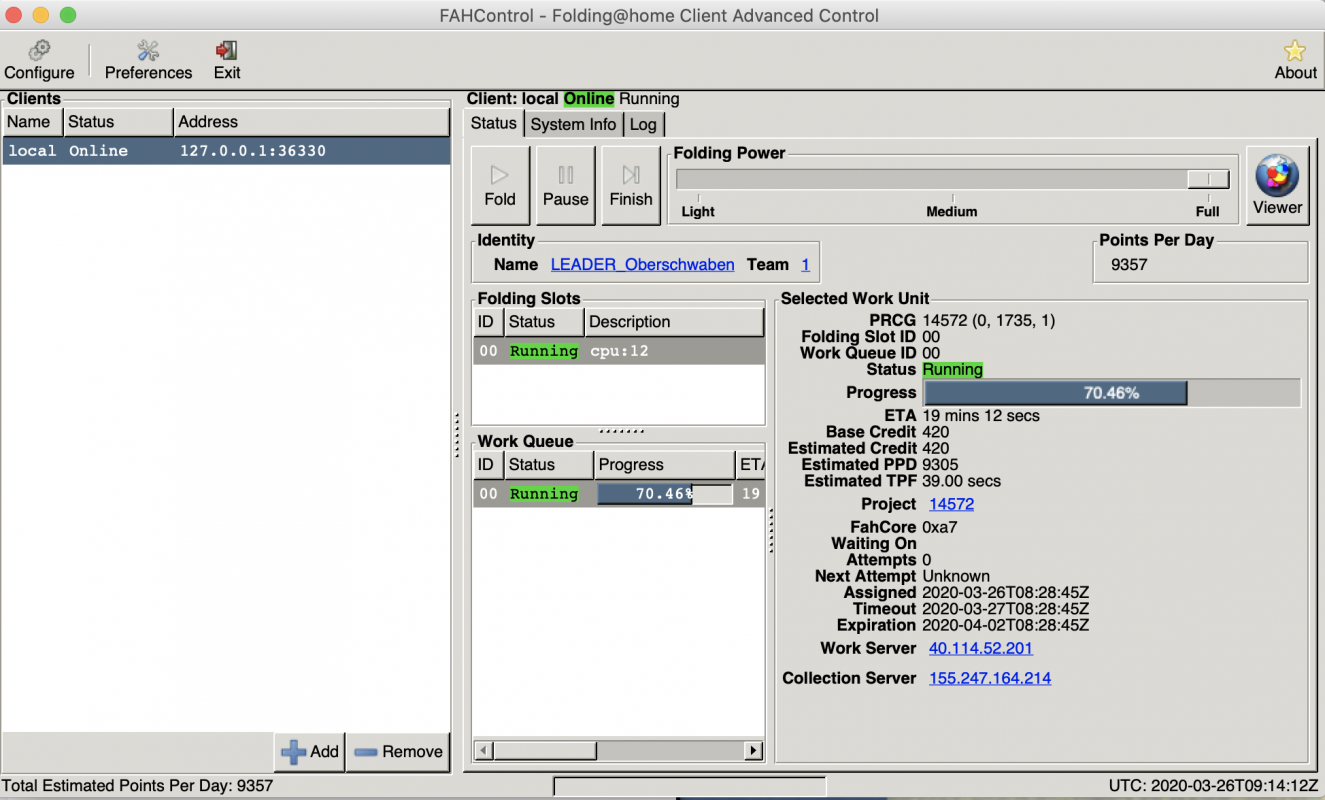Open project 14572 link

coord(951,504)
